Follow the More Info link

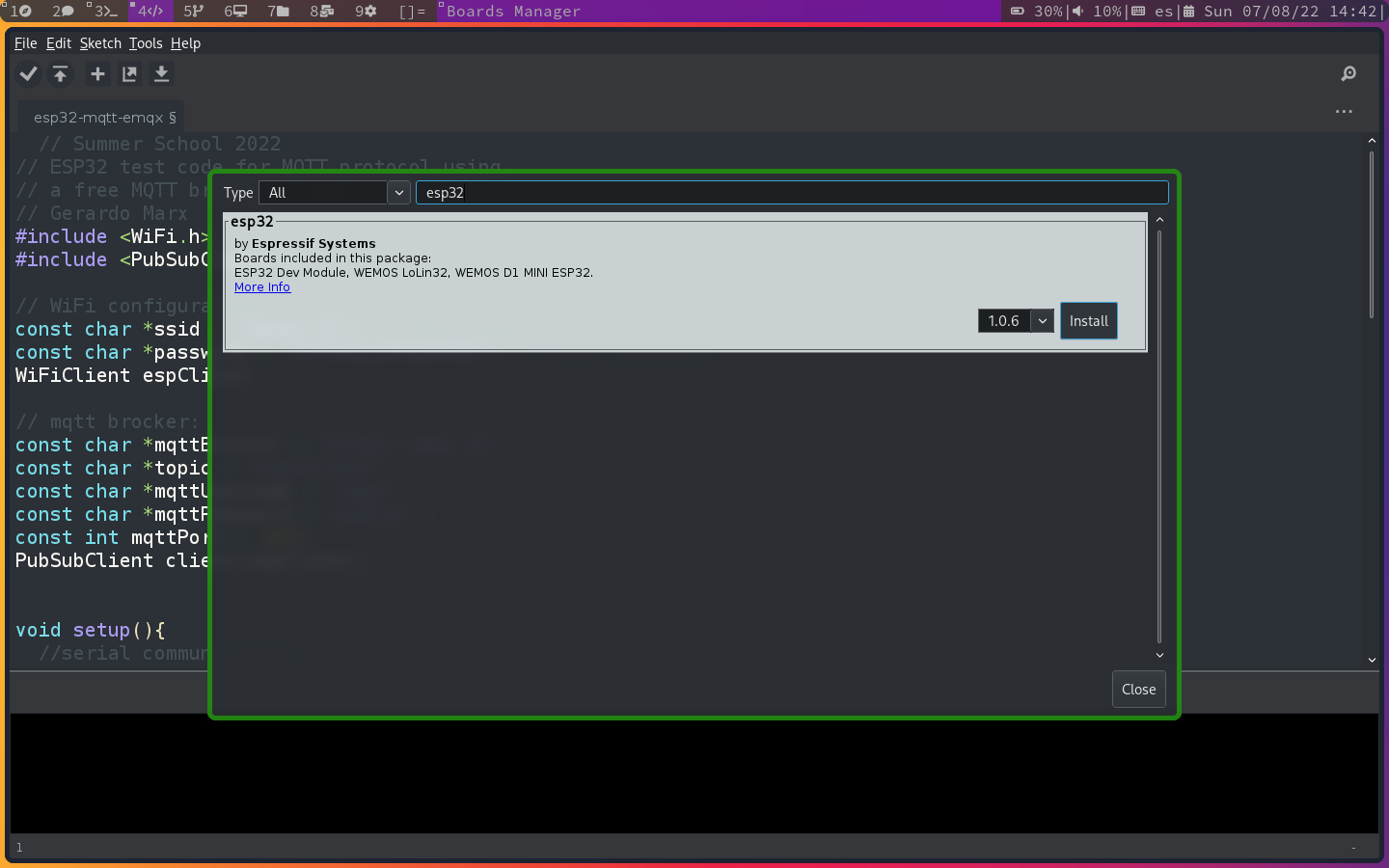262,287
